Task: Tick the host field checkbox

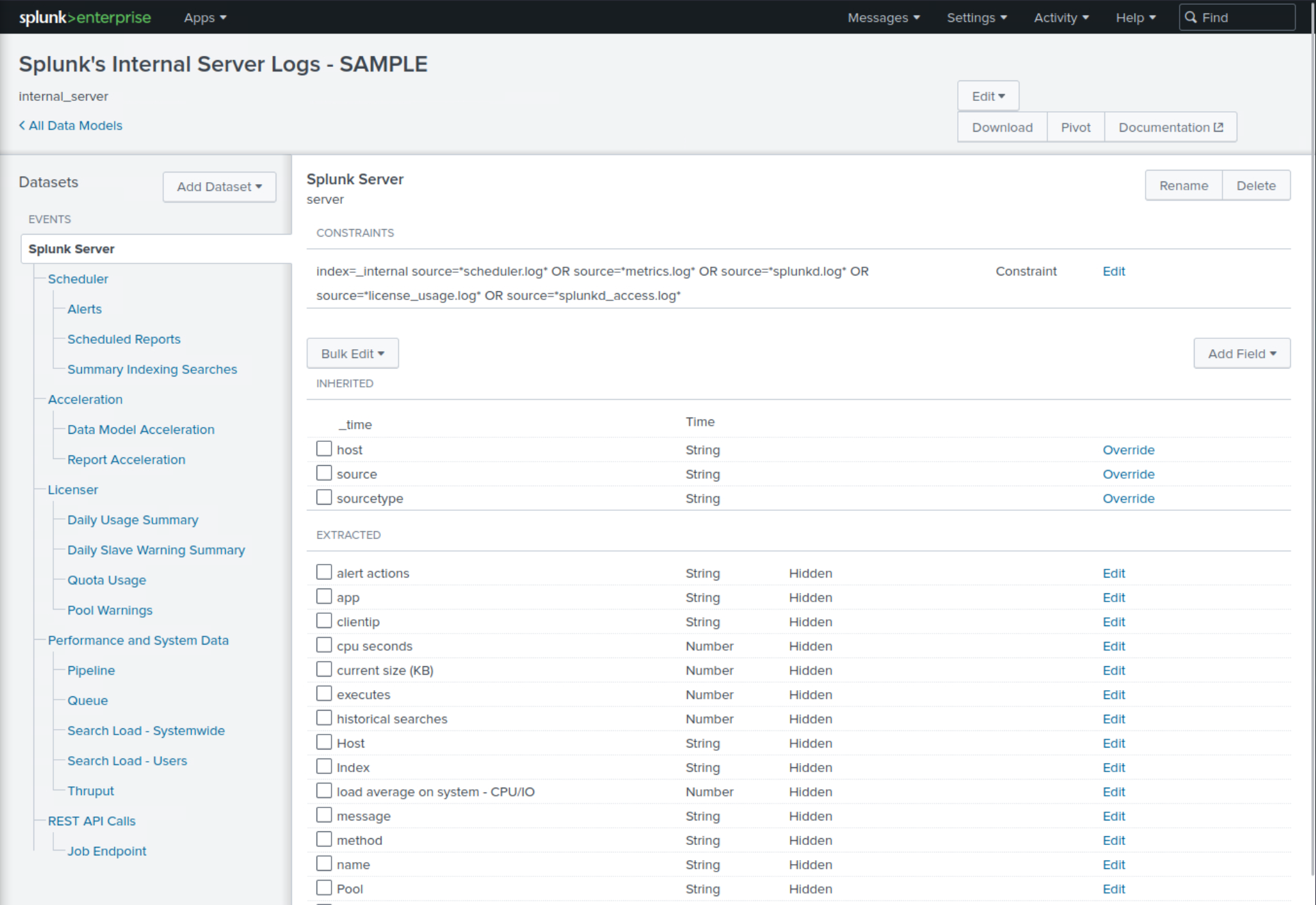Action: pos(324,449)
